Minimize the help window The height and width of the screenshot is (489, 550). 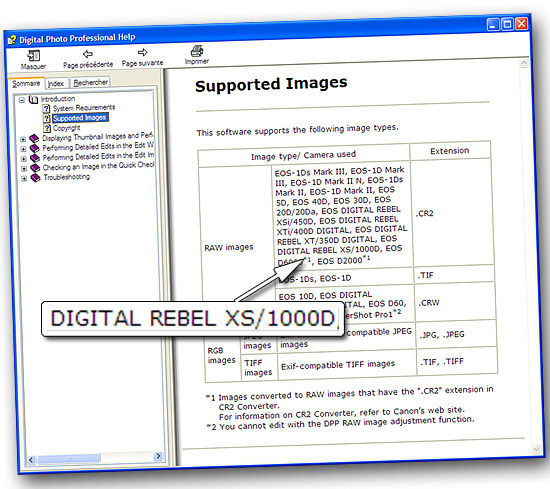(x=493, y=25)
